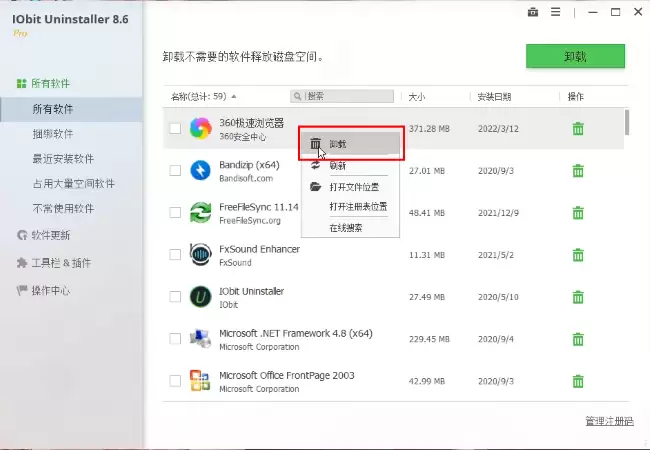Image resolution: width=650 pixels, height=450 pixels.
Task: Open the hamburger menu in title bar
Action: click(x=555, y=12)
